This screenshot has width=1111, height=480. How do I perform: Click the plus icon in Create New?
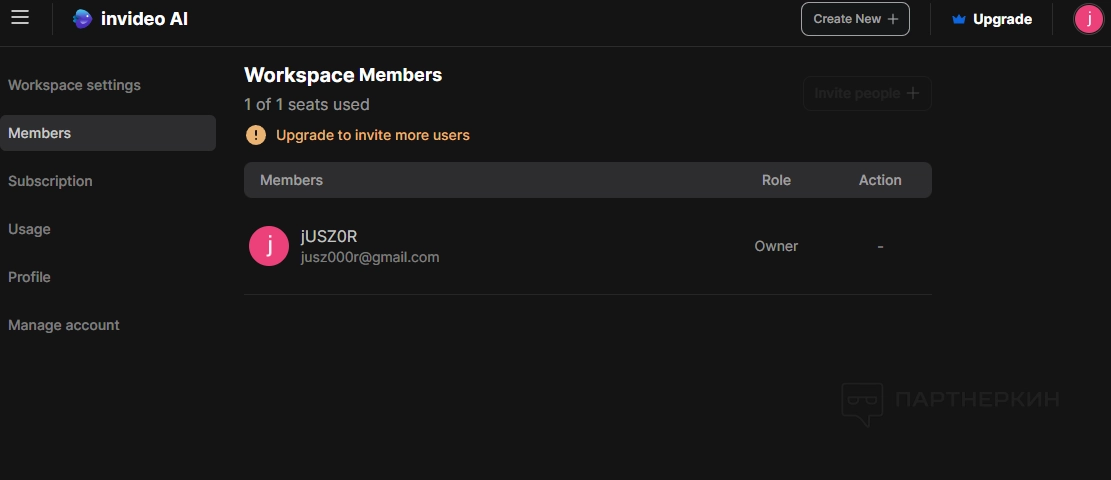point(893,19)
